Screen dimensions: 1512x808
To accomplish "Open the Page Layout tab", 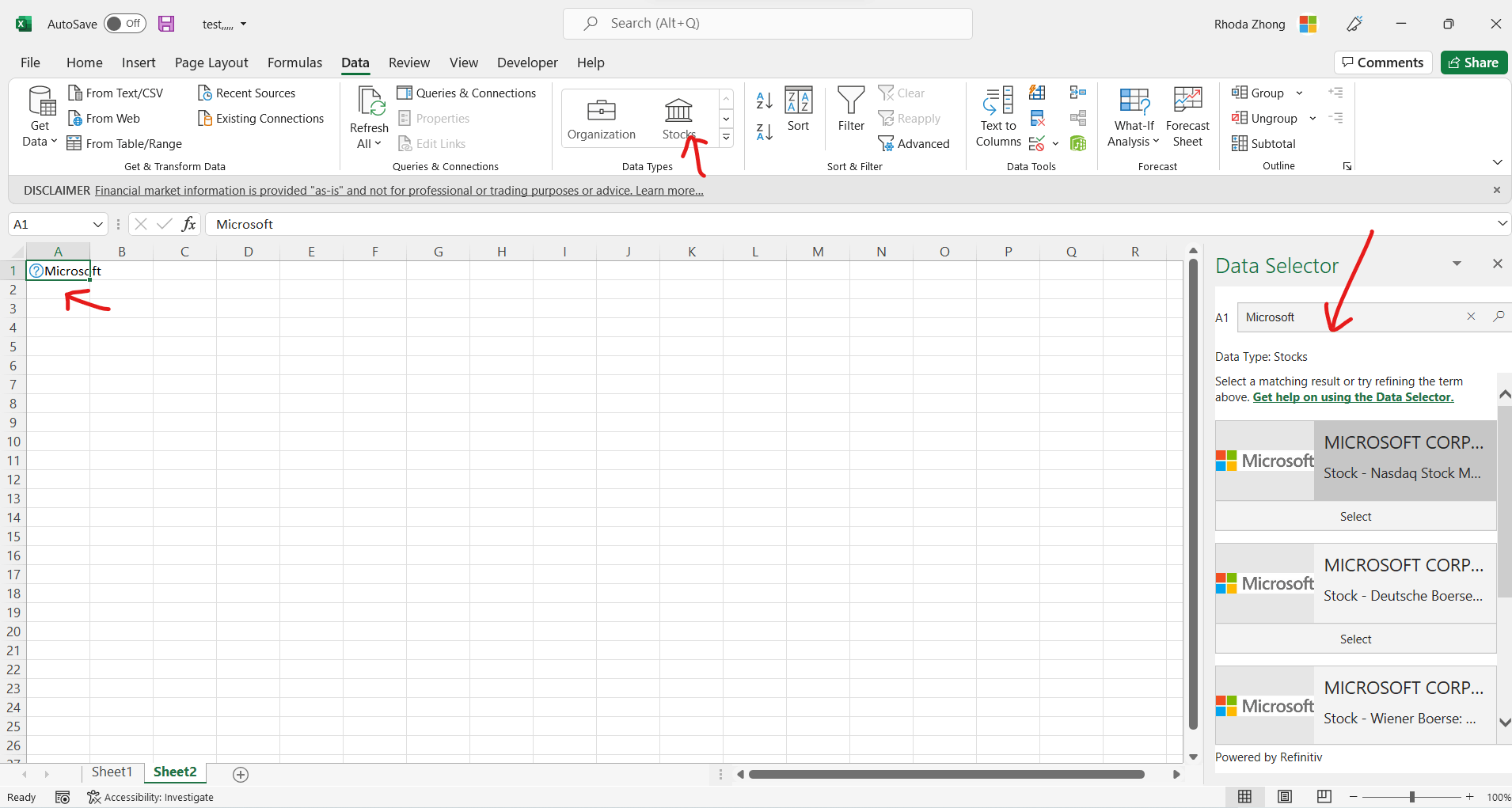I will pos(211,63).
